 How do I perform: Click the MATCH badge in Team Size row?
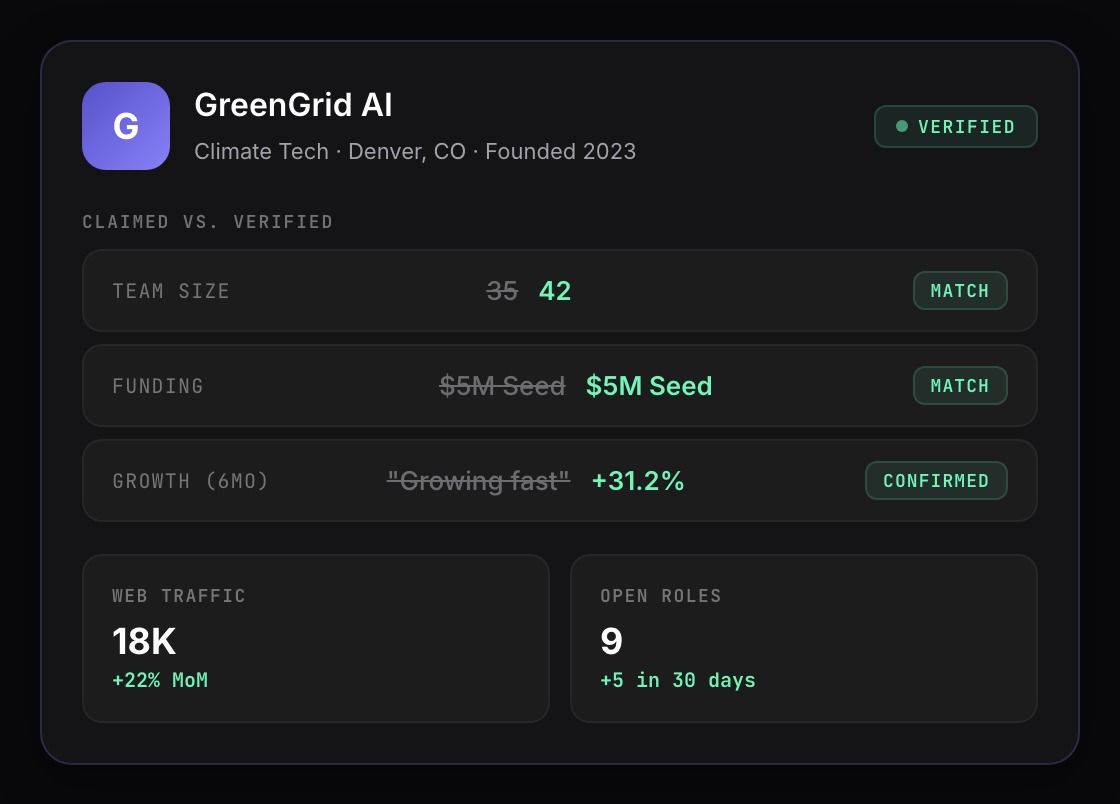click(960, 291)
